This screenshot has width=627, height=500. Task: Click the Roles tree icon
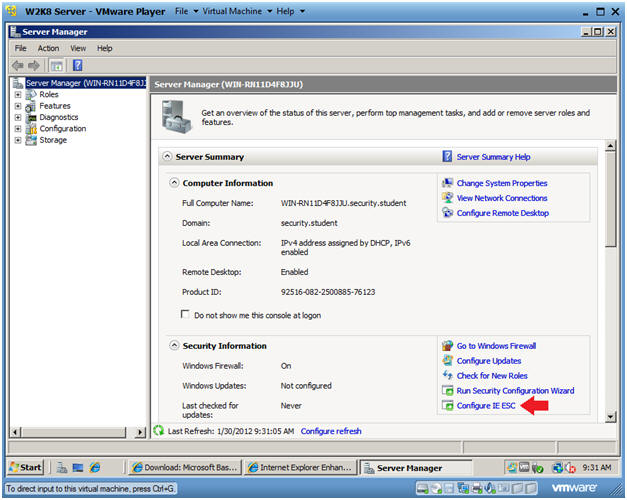tap(31, 94)
